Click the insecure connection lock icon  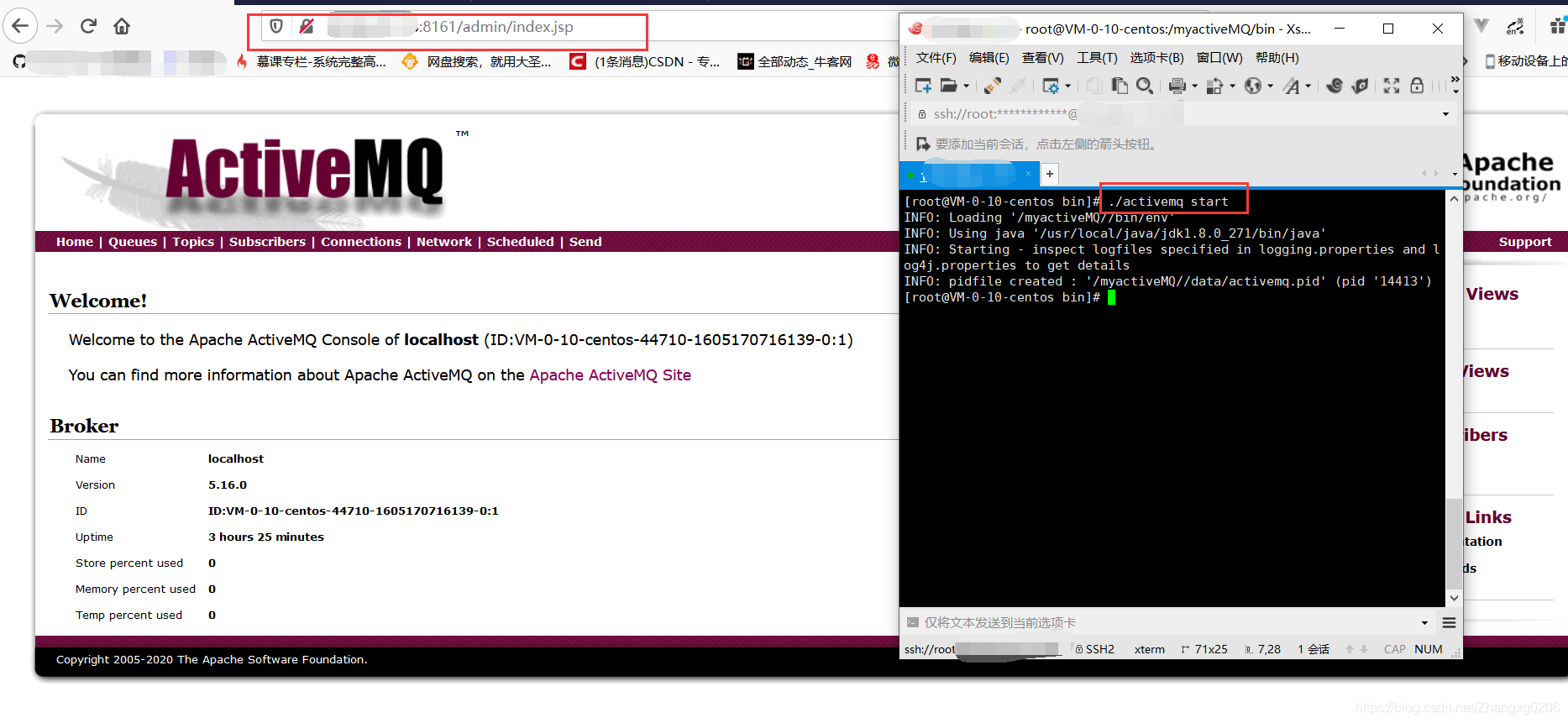(307, 27)
